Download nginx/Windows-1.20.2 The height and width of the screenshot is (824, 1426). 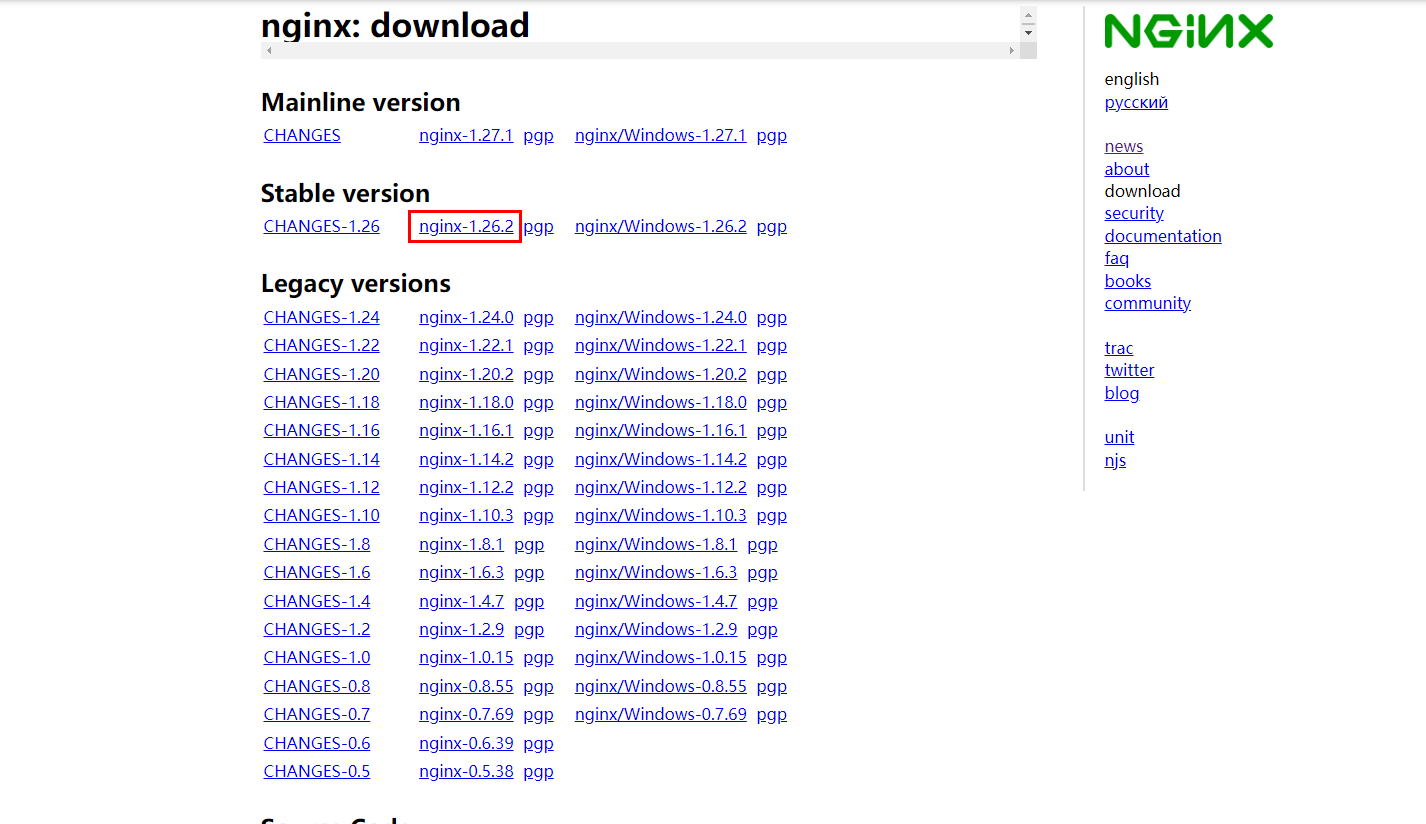pyautogui.click(x=660, y=374)
